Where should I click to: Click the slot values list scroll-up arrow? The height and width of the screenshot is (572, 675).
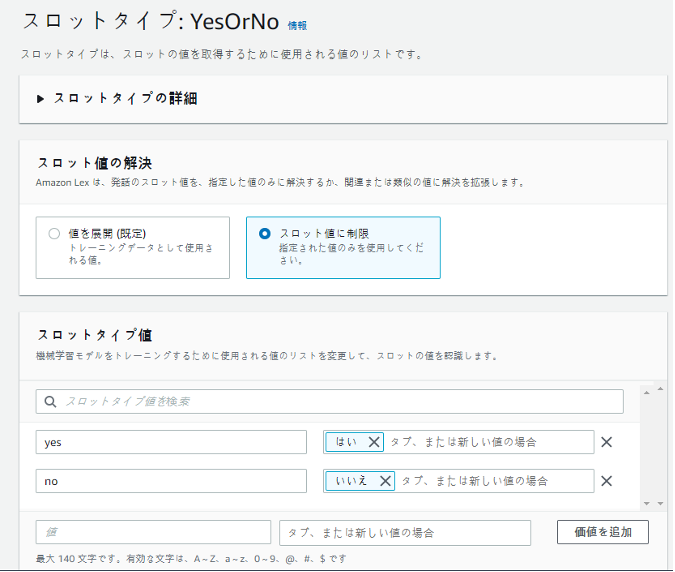click(647, 393)
